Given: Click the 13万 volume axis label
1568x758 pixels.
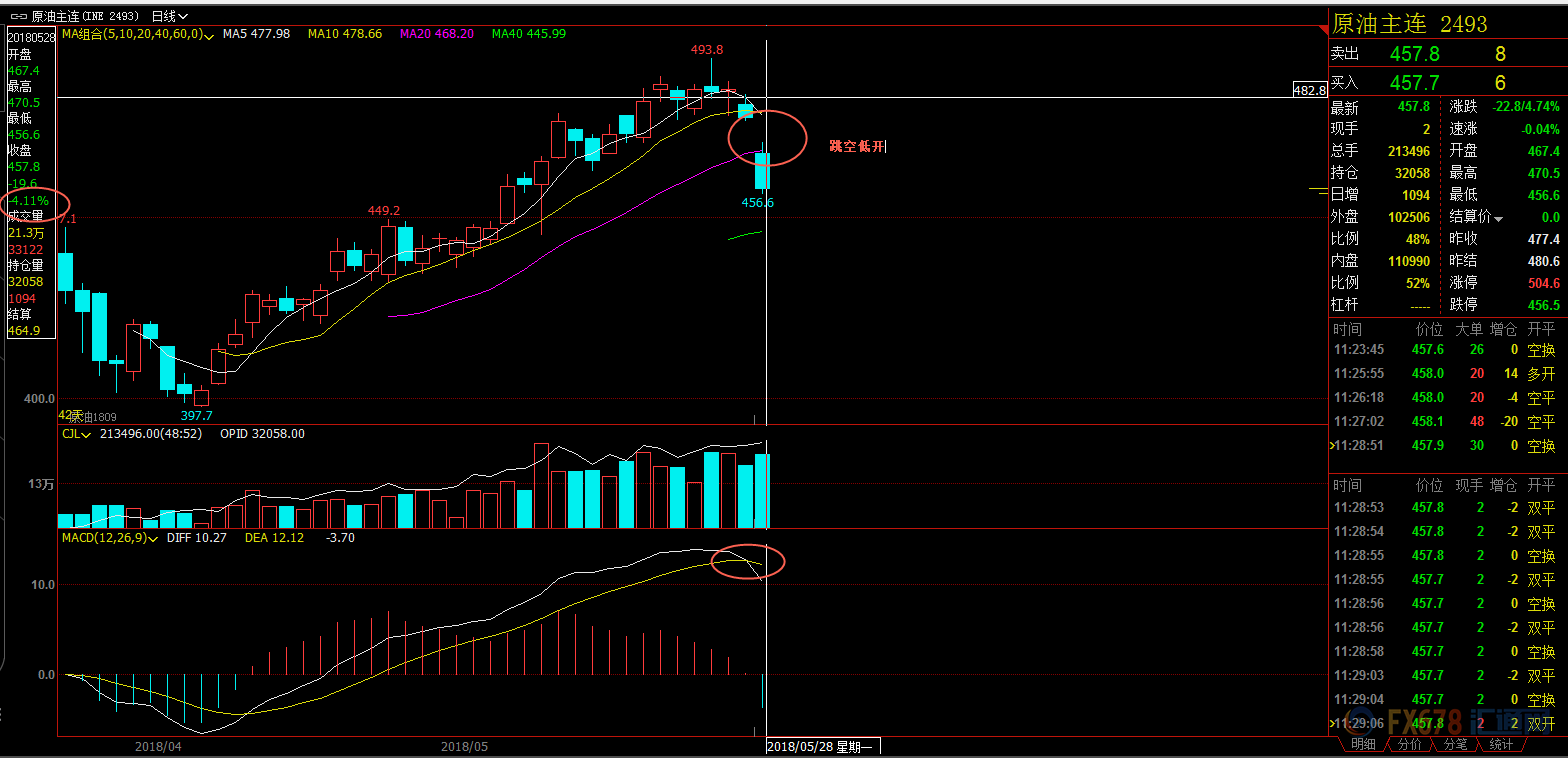Looking at the screenshot, I should 41,484.
